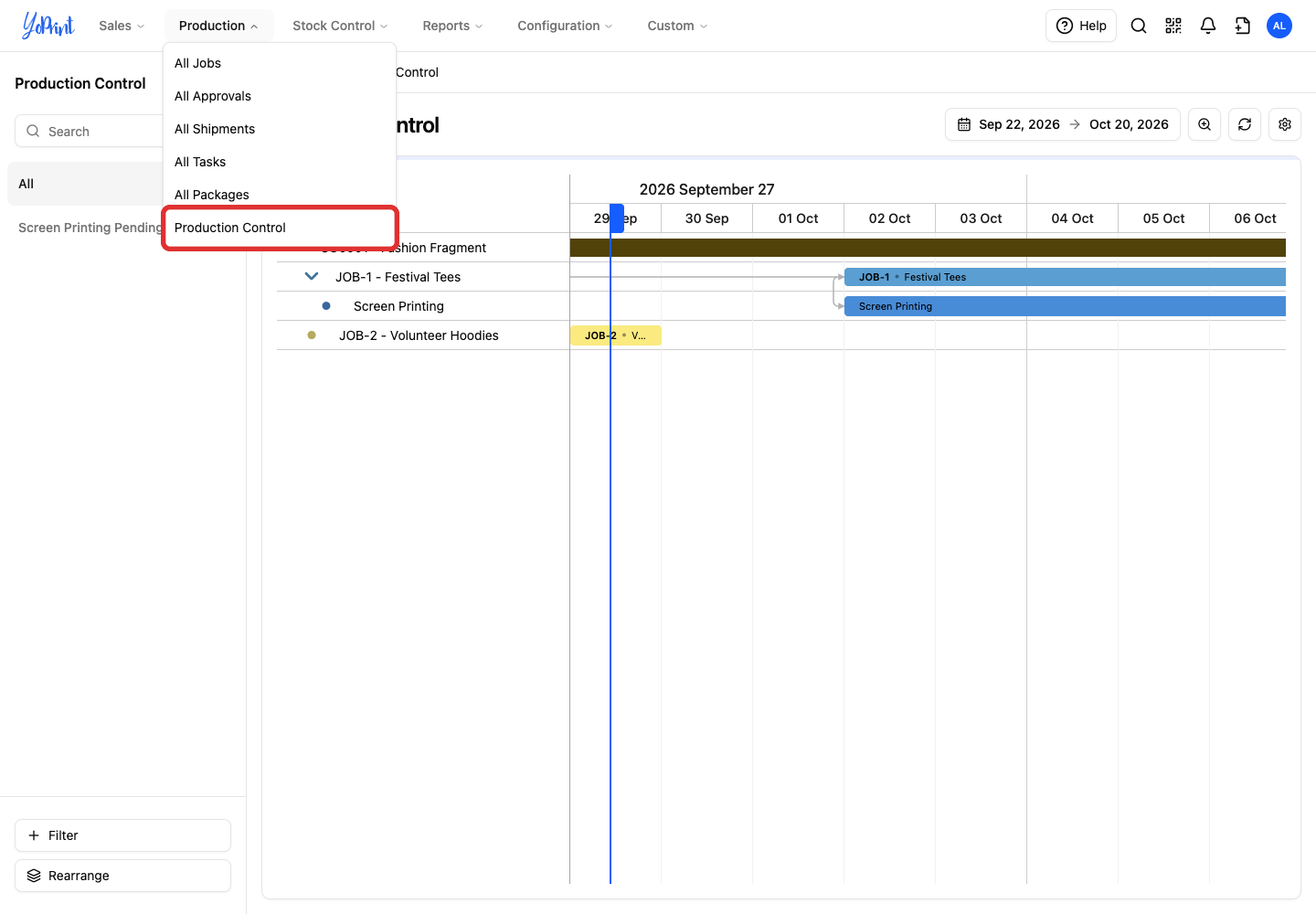
Task: Click the Help button
Action: (1081, 26)
